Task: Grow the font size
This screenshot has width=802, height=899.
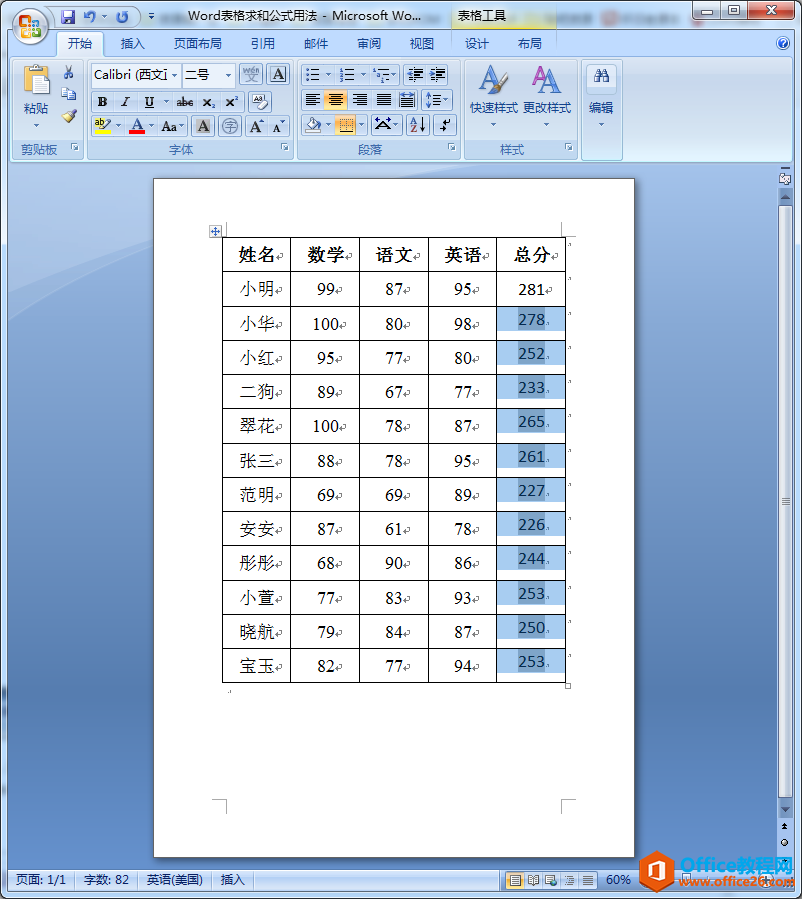Action: [x=256, y=126]
